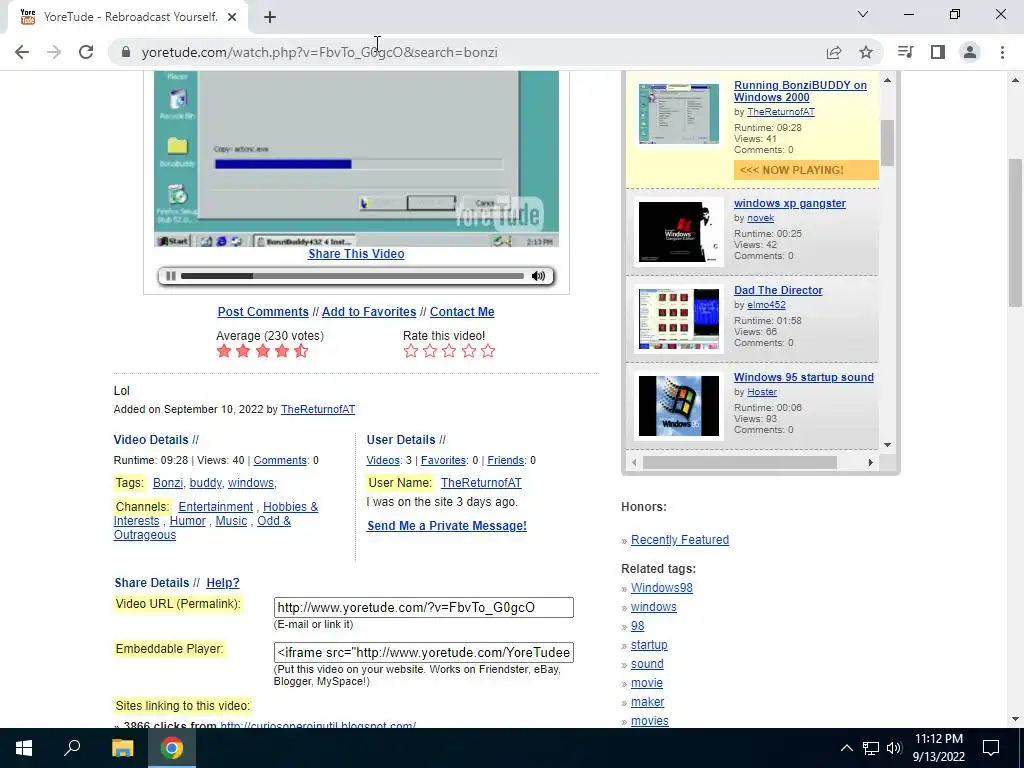Rate video one star (first empty star)
The height and width of the screenshot is (768, 1024).
411,351
